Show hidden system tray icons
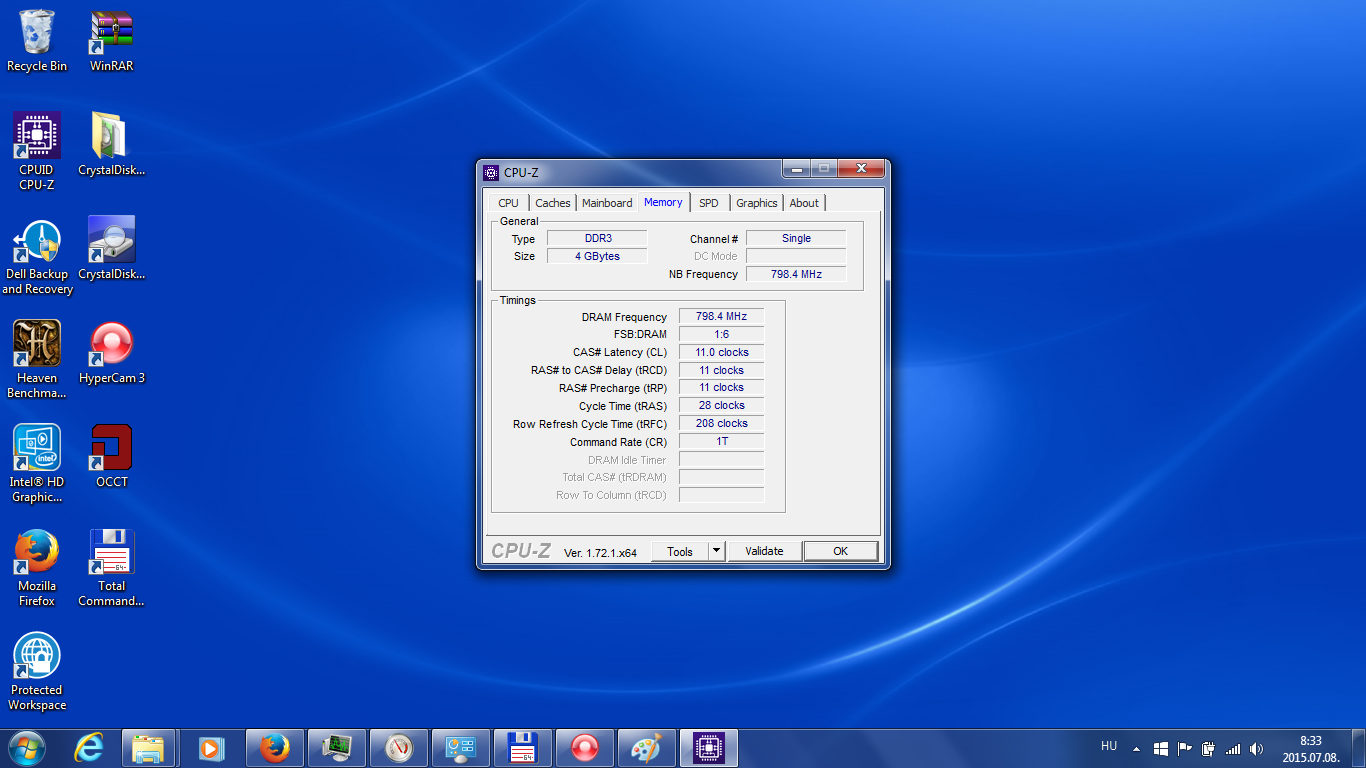 1136,748
